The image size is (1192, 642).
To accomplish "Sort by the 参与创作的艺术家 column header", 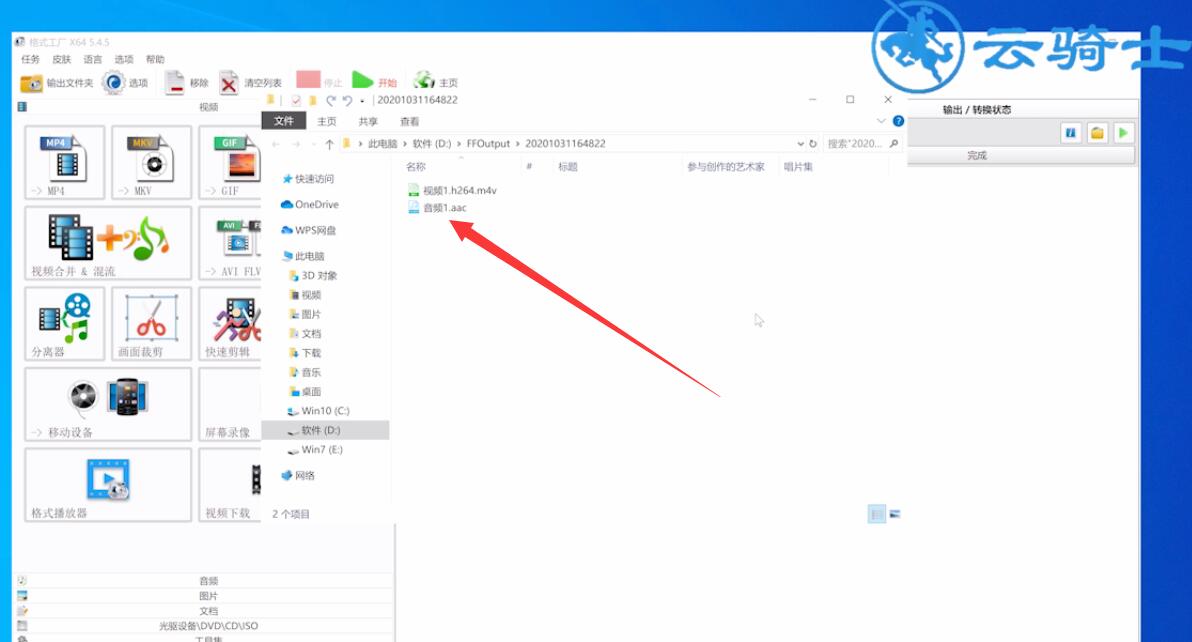I will pyautogui.click(x=726, y=166).
